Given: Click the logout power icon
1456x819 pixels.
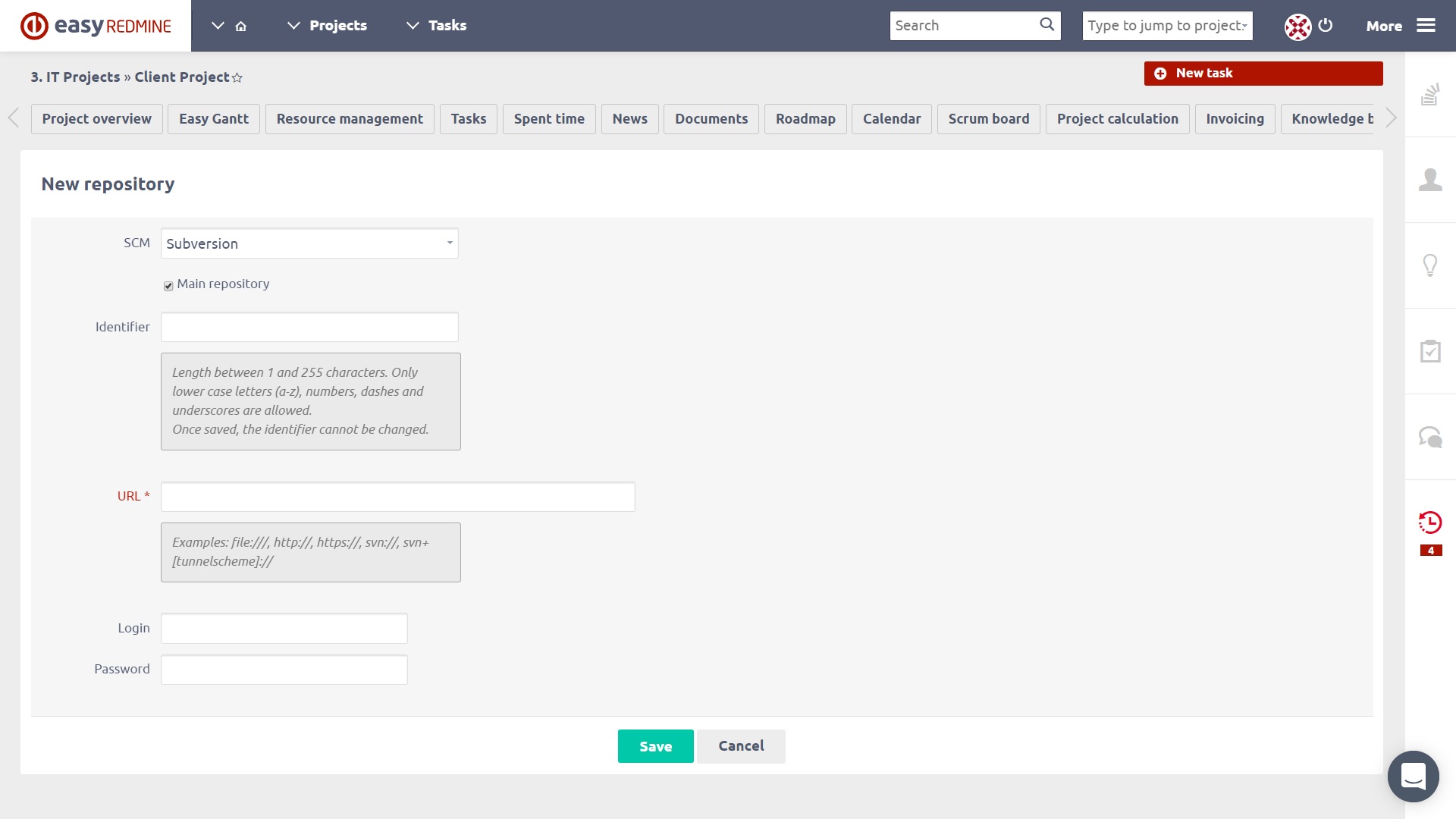Looking at the screenshot, I should point(1326,25).
